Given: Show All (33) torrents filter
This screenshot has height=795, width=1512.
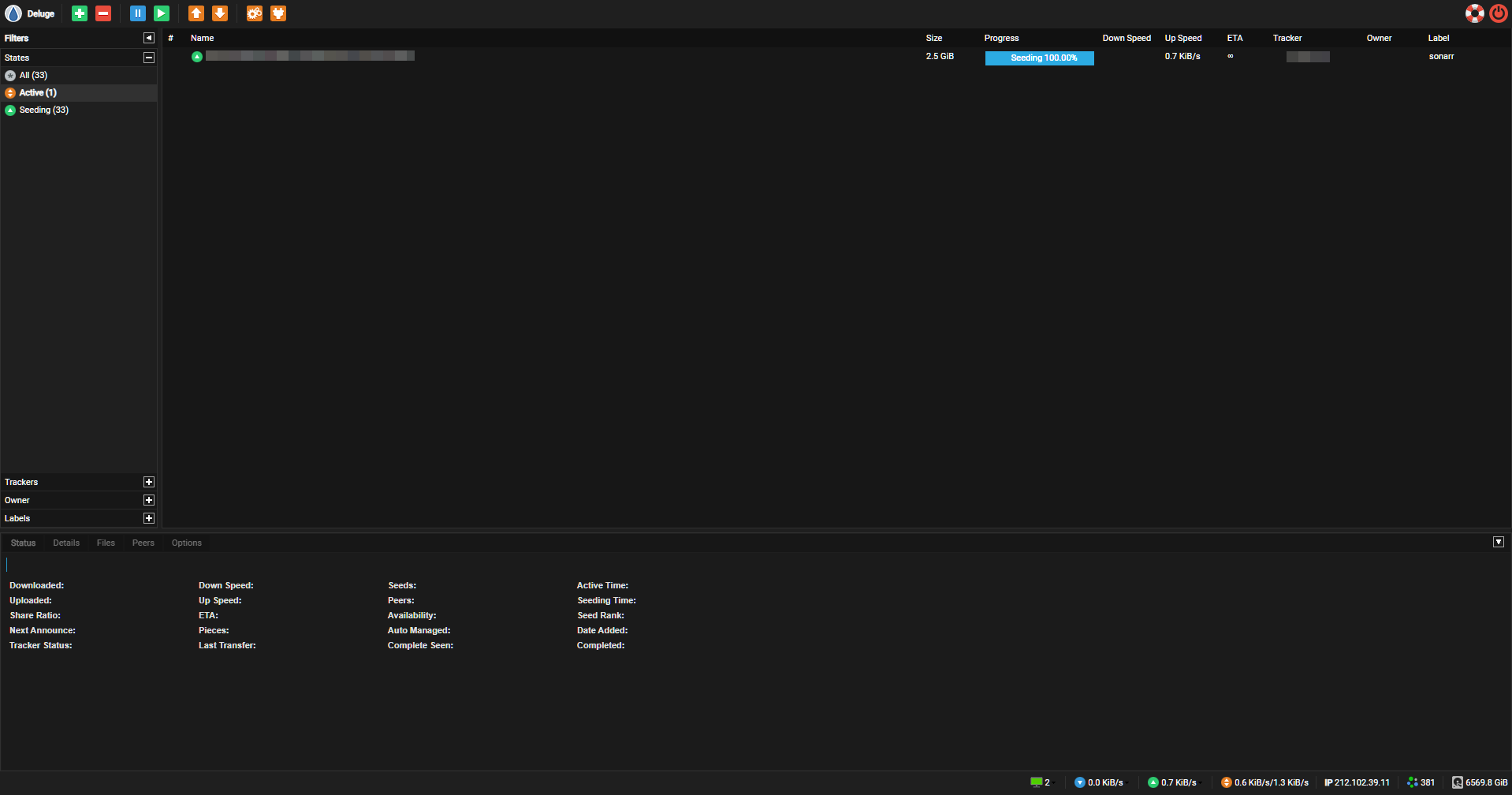Looking at the screenshot, I should pos(33,76).
